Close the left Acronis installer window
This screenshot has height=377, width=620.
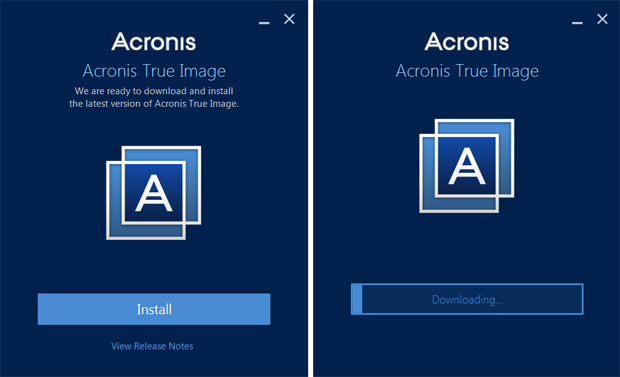tap(289, 19)
